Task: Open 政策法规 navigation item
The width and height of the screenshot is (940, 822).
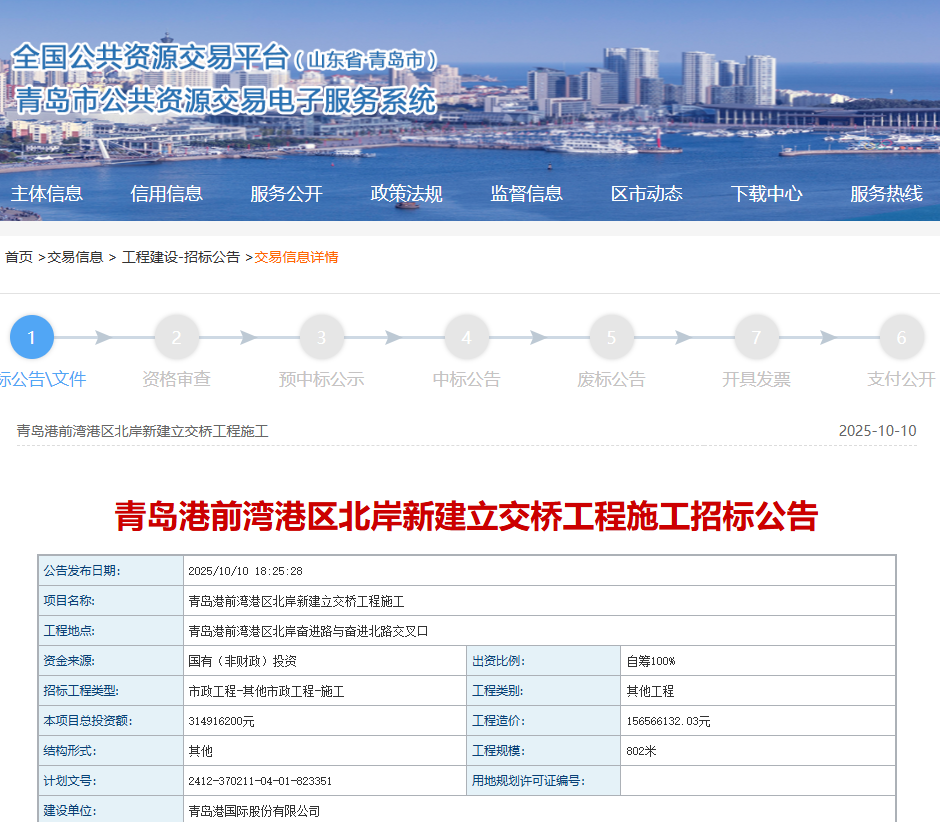Action: coord(407,194)
